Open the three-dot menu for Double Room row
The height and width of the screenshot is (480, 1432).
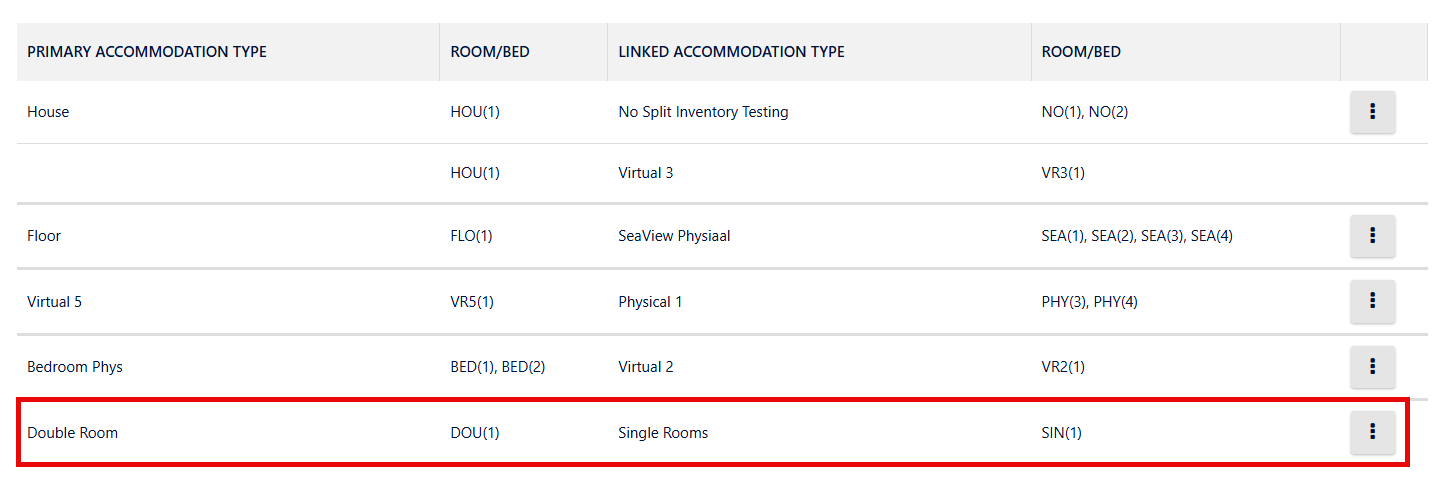point(1372,432)
